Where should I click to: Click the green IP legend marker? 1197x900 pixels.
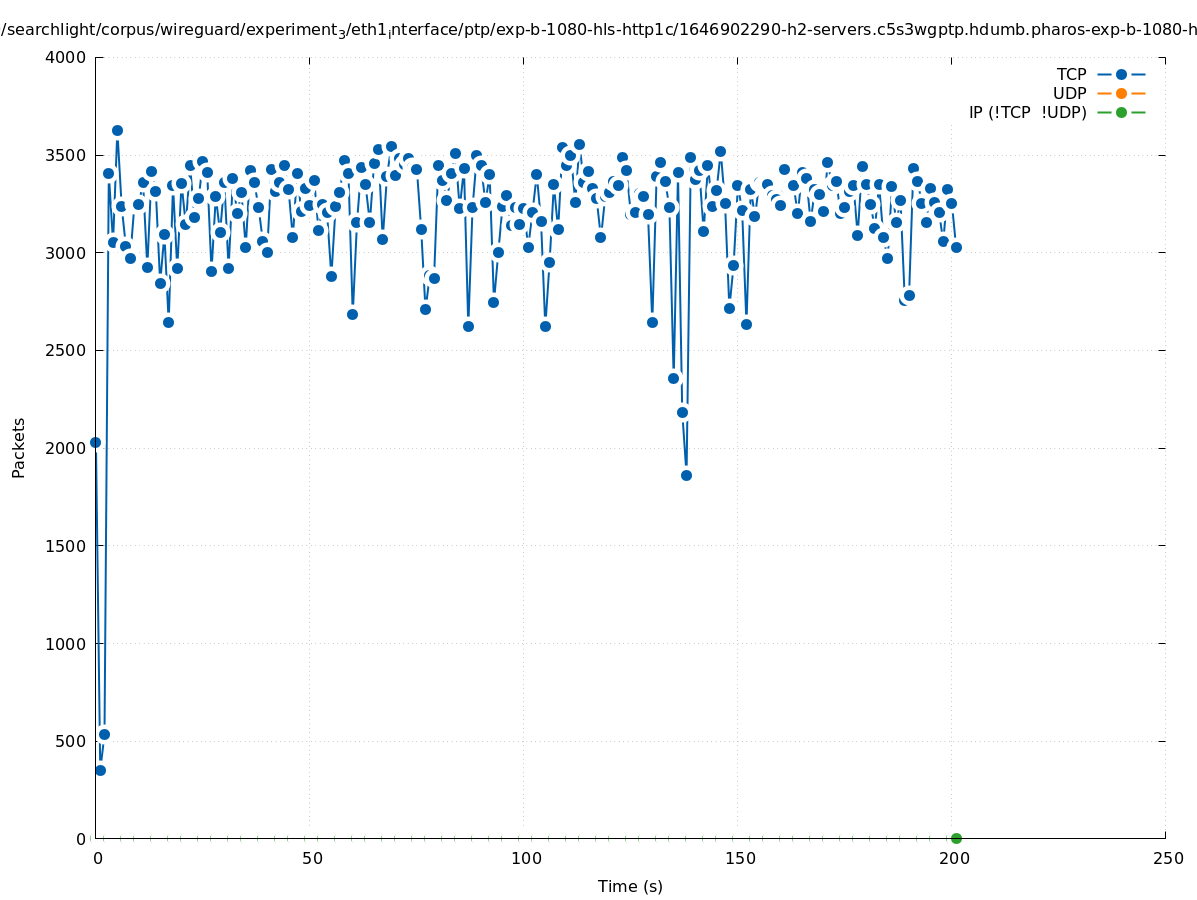(x=1121, y=112)
